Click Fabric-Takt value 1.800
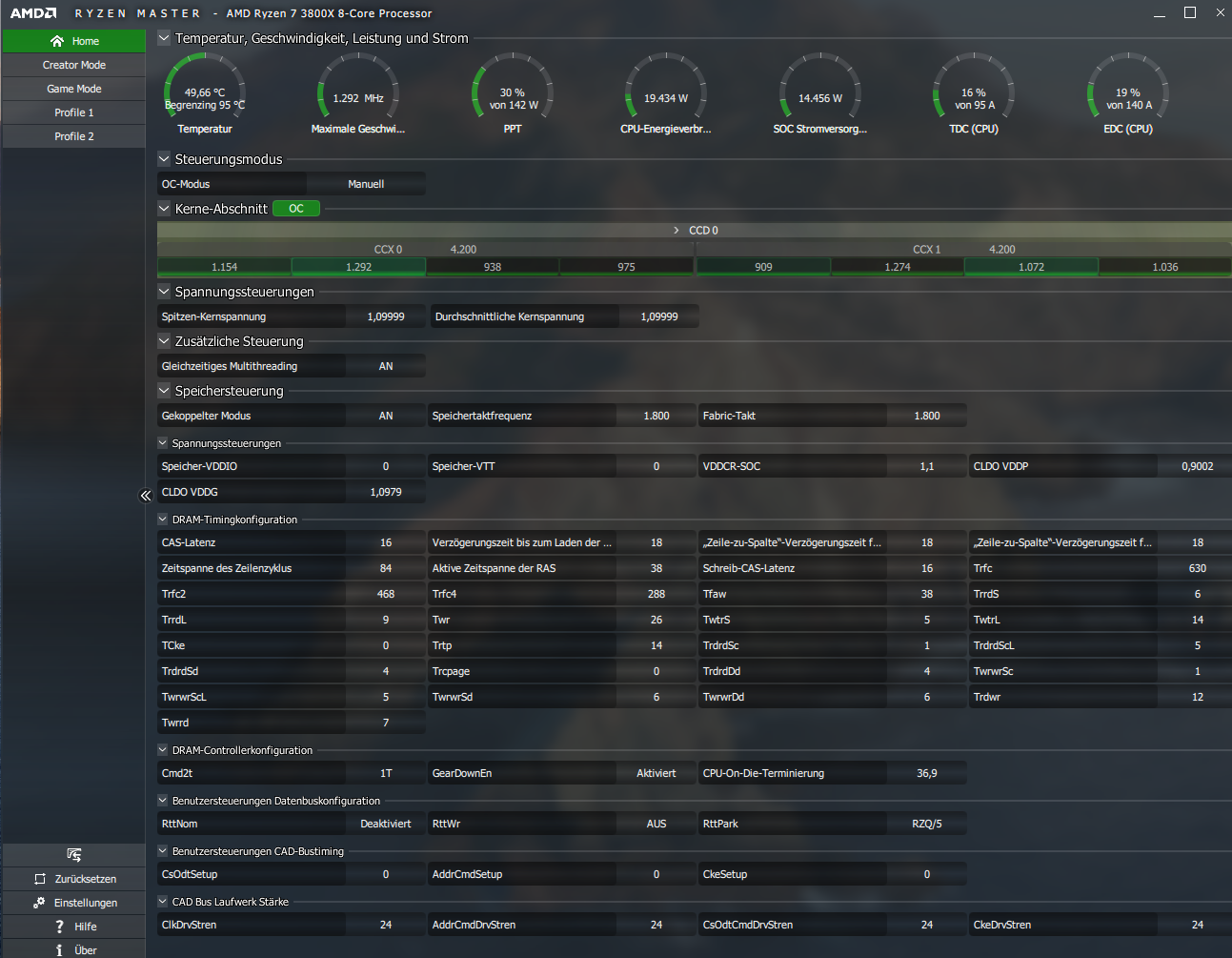Screen dimensions: 1232x958 coord(927,416)
